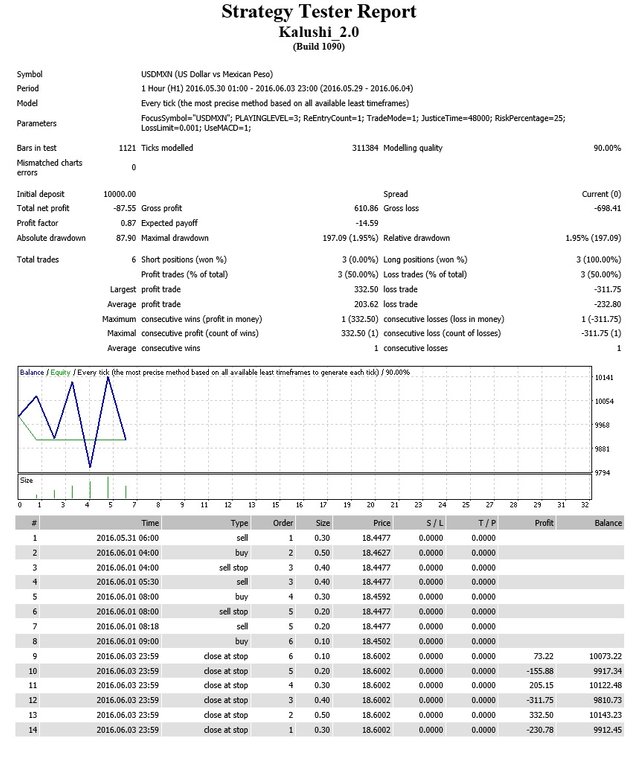
Task: Click the Relative drawdown value 1.95% (197.09)
Action: (x=593, y=238)
